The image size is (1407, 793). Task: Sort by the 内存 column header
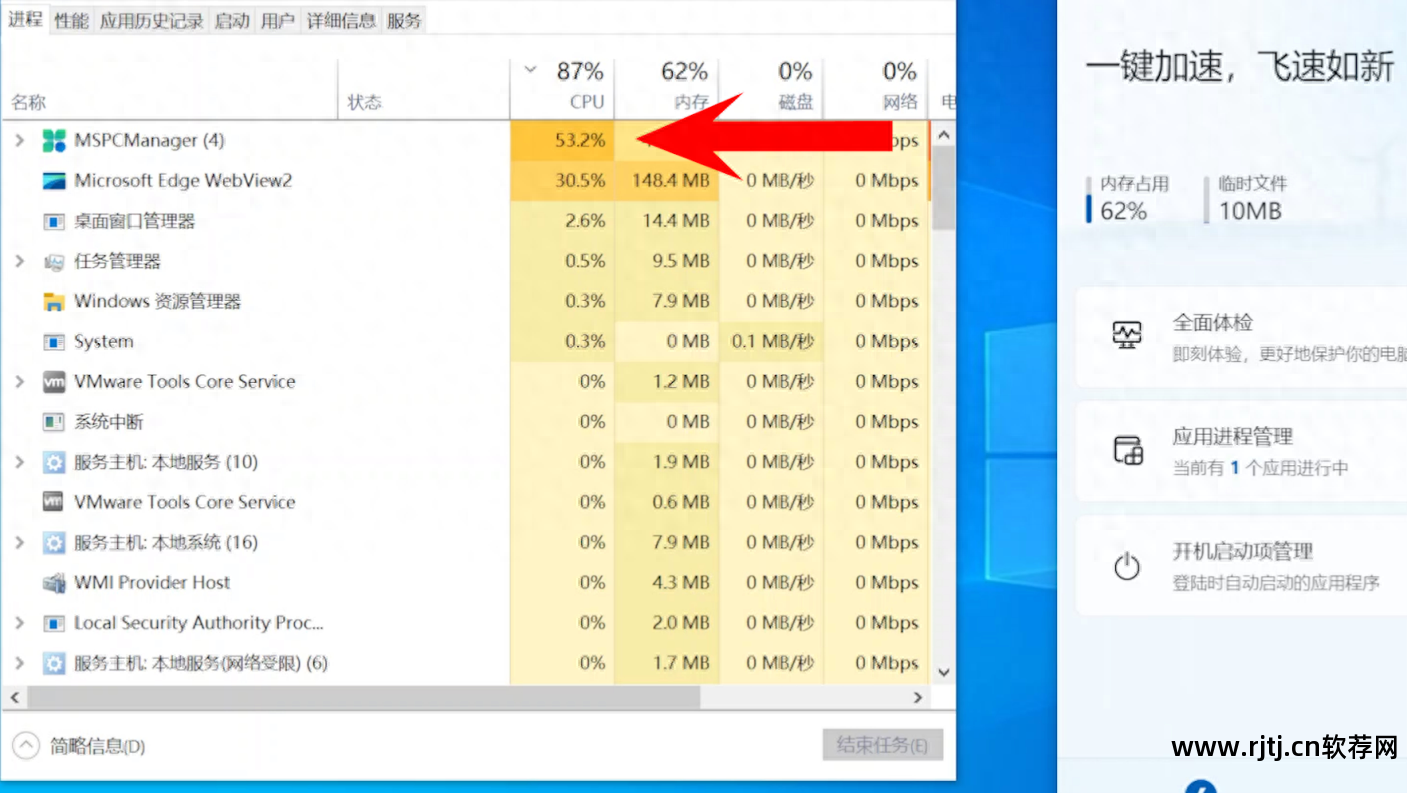pos(666,88)
